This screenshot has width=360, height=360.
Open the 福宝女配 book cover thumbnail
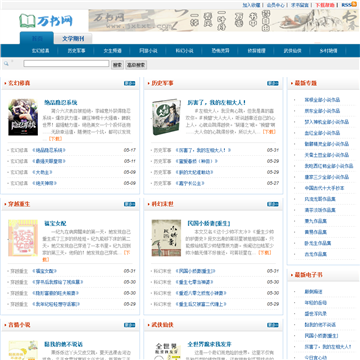[x=23, y=238]
